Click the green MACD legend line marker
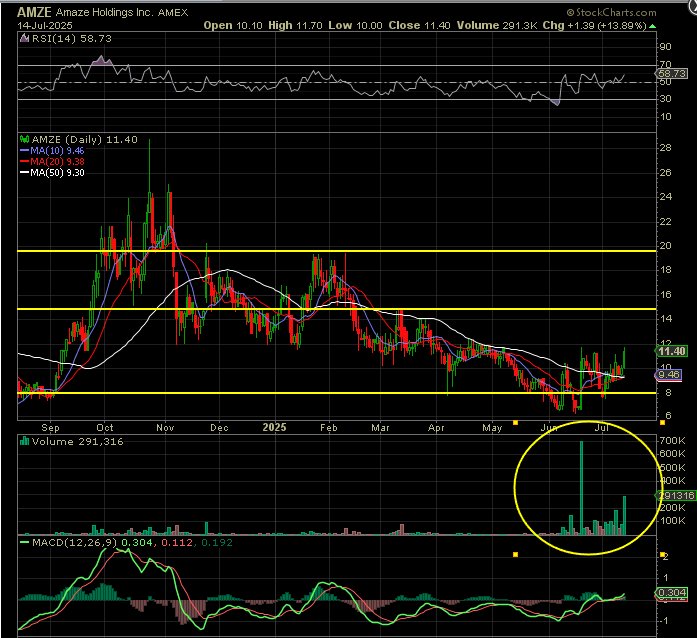This screenshot has height=638, width=697. pos(25,542)
